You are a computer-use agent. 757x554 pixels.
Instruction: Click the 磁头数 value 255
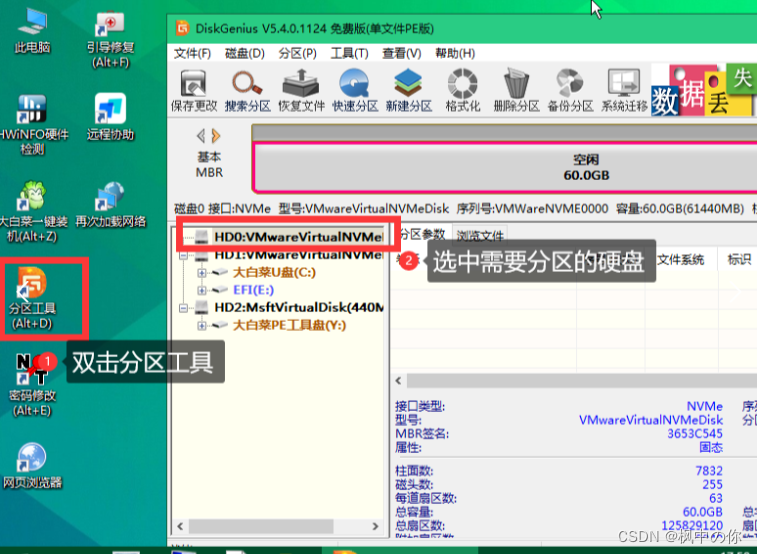(x=712, y=484)
